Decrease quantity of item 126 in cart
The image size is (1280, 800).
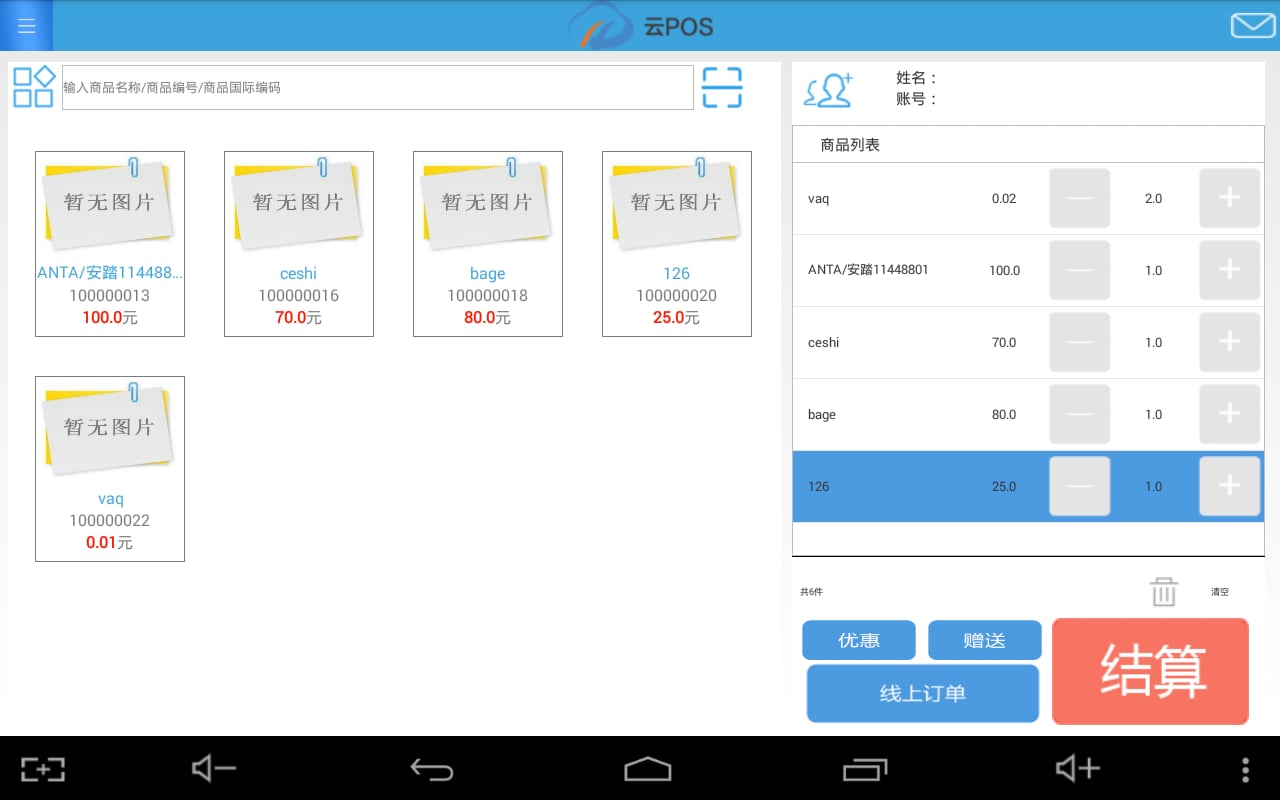tap(1079, 486)
